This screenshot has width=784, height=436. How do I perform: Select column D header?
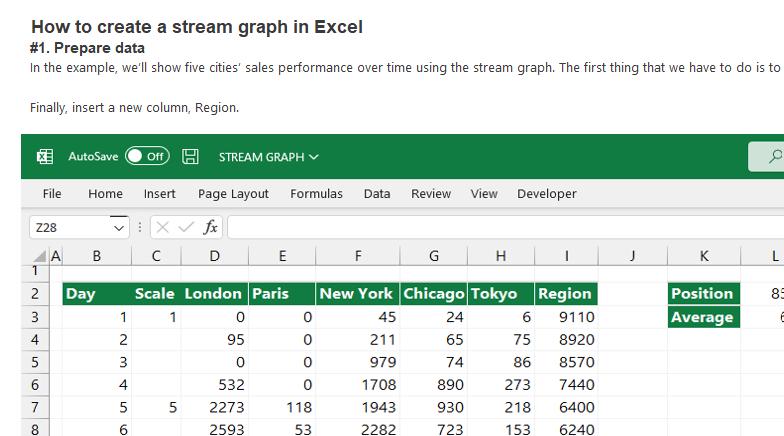tap(214, 256)
